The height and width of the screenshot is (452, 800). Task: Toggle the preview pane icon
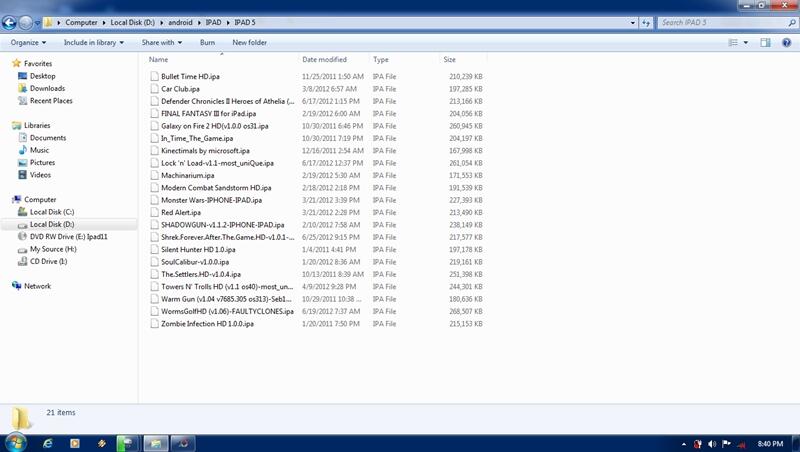[765, 42]
